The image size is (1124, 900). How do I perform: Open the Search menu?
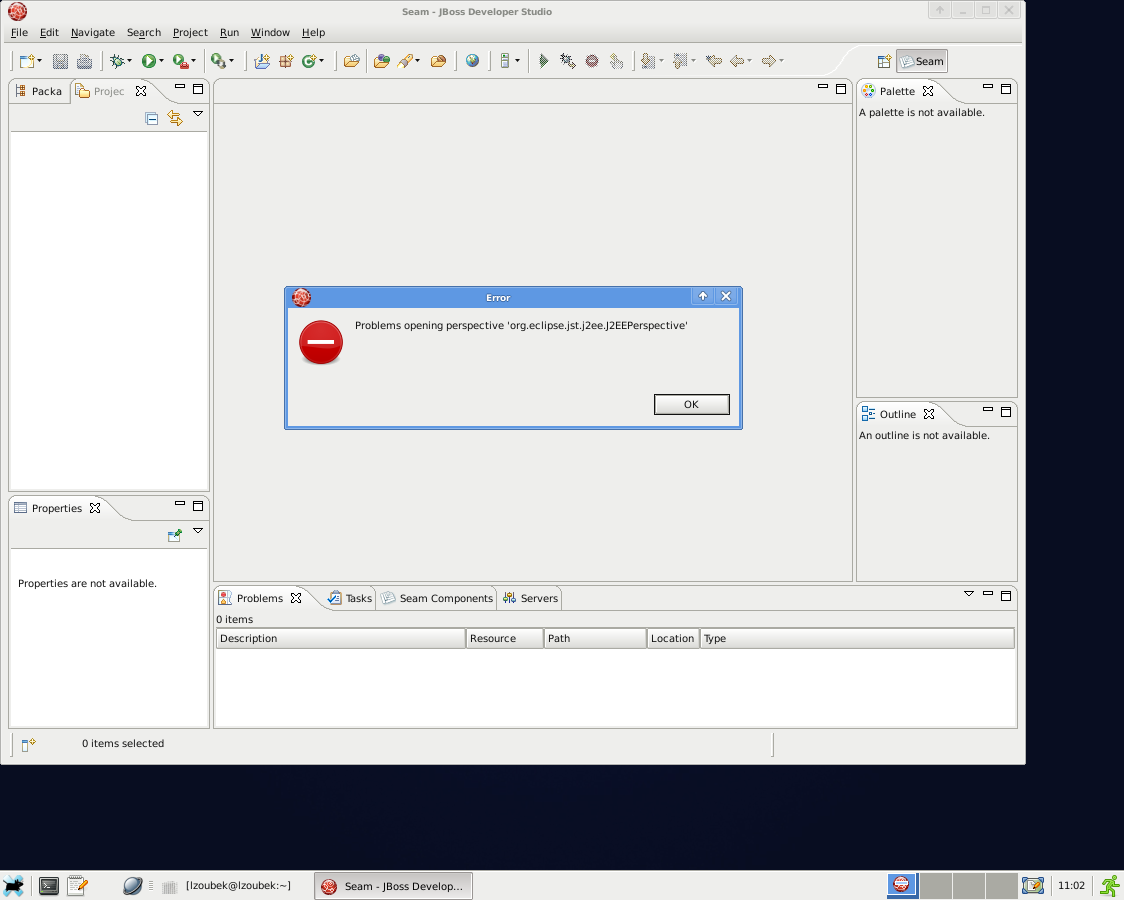click(143, 32)
